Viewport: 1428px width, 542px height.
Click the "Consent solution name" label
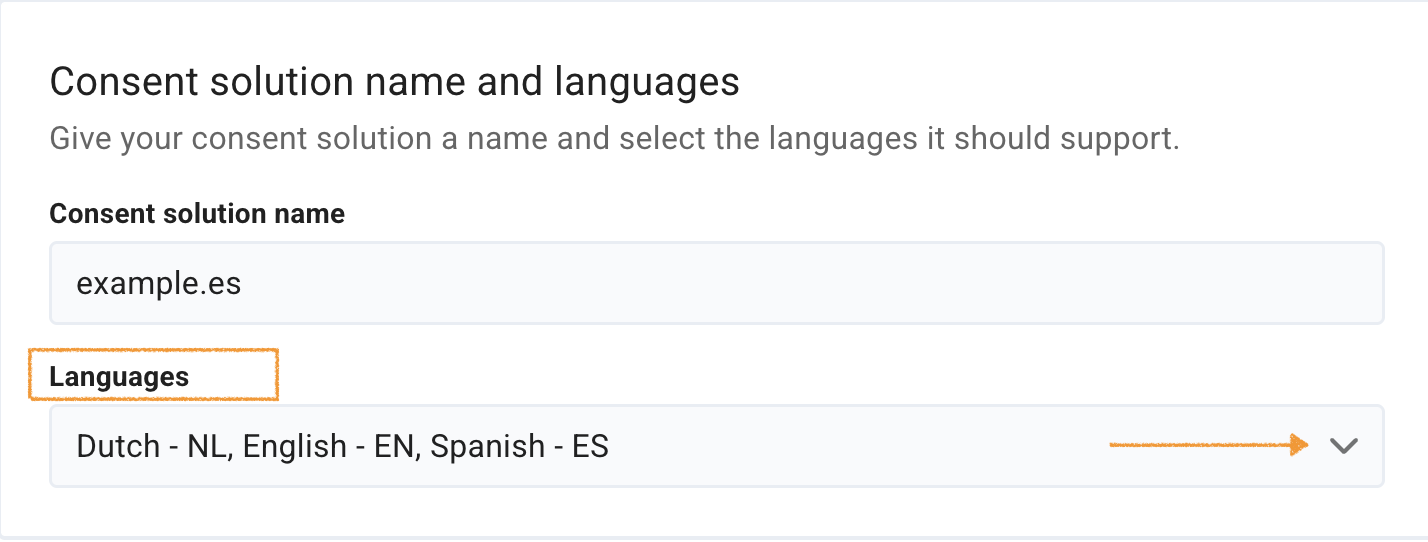[197, 213]
